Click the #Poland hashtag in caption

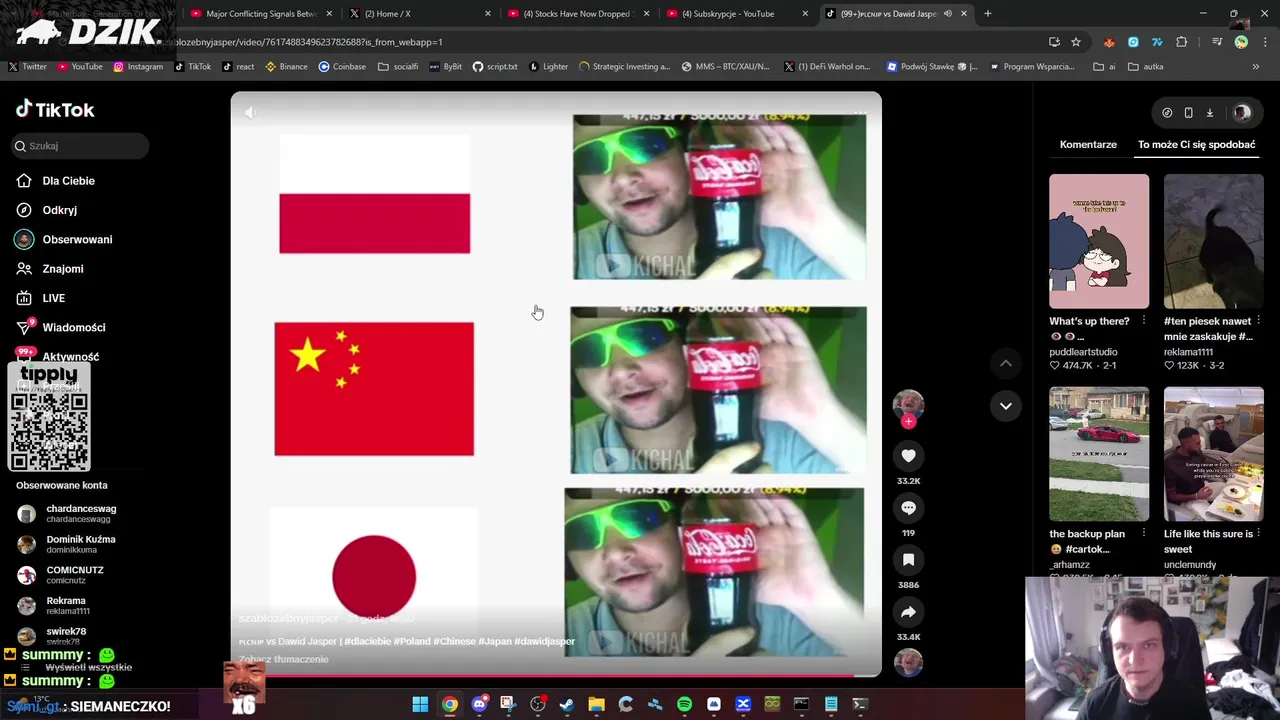(x=412, y=641)
